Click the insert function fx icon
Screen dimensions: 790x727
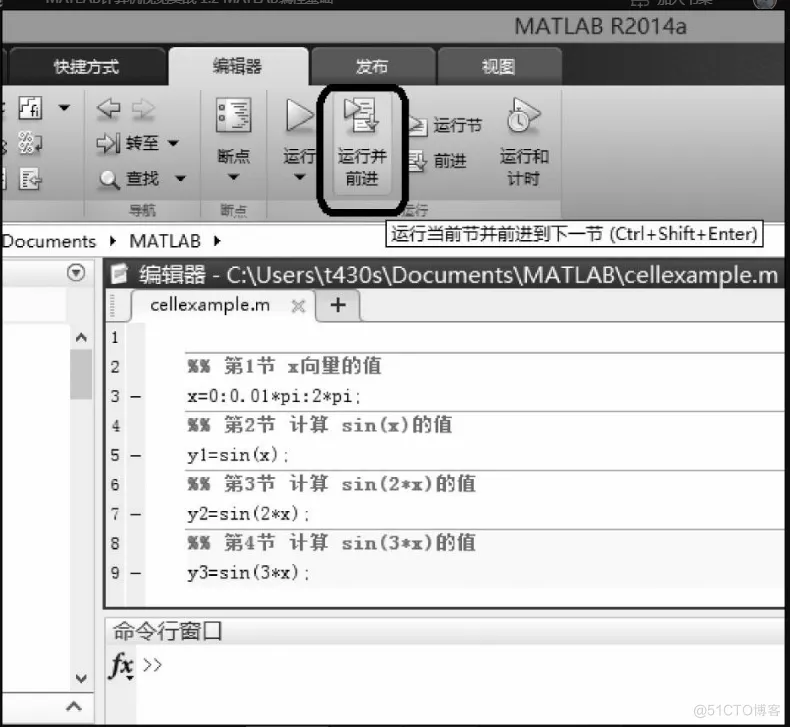(x=30, y=107)
